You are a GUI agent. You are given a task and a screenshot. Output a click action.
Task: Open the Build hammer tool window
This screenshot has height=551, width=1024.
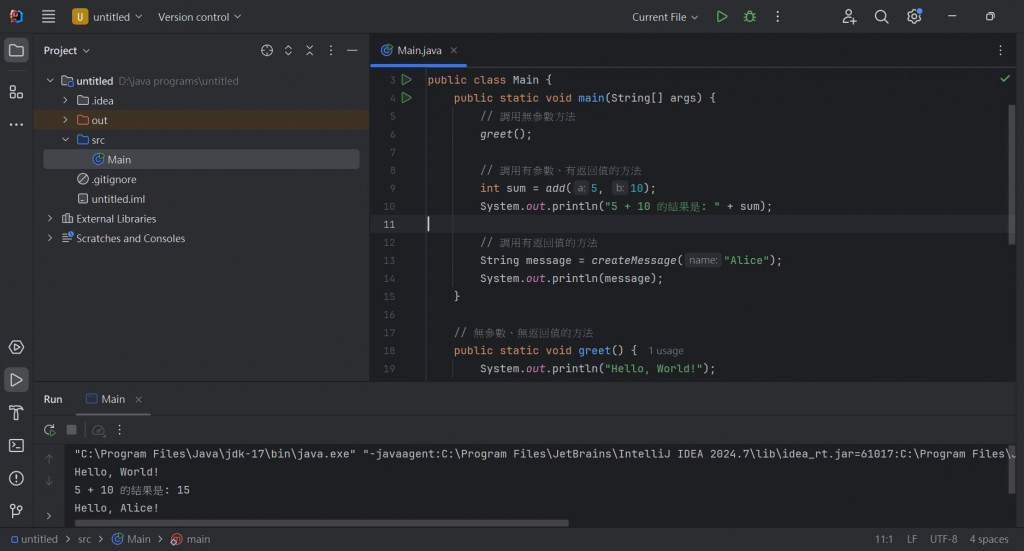(x=16, y=413)
